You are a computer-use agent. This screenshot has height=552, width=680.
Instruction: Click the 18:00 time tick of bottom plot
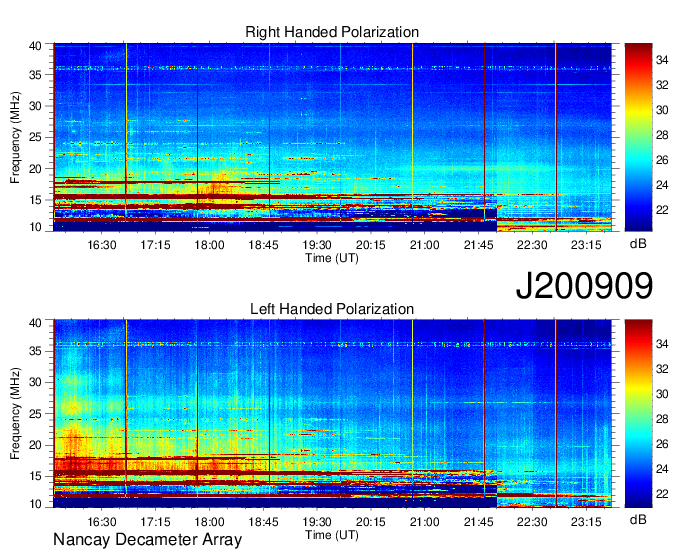pyautogui.click(x=209, y=522)
